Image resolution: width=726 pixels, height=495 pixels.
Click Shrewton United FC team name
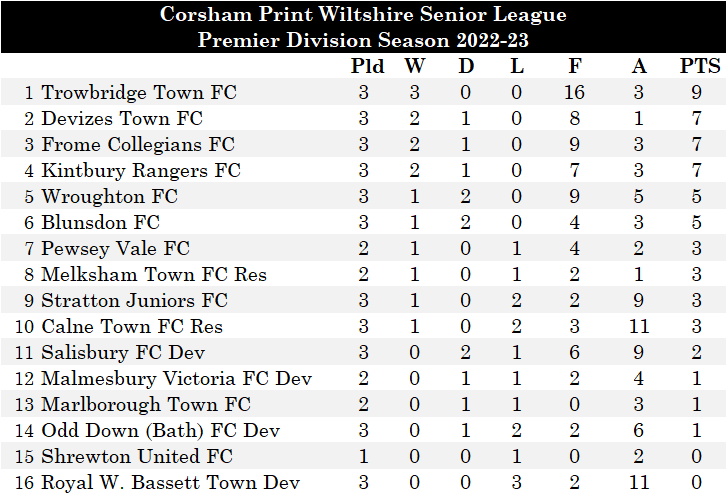pyautogui.click(x=137, y=456)
